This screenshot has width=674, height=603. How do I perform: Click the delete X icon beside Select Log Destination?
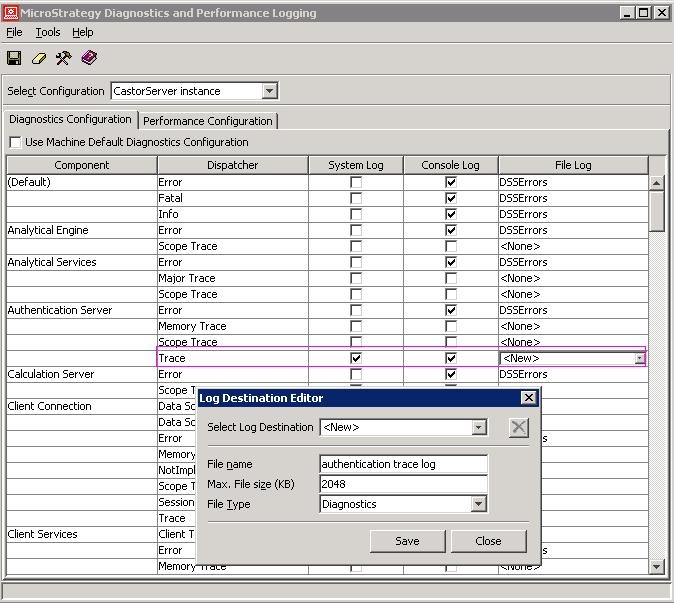(518, 428)
